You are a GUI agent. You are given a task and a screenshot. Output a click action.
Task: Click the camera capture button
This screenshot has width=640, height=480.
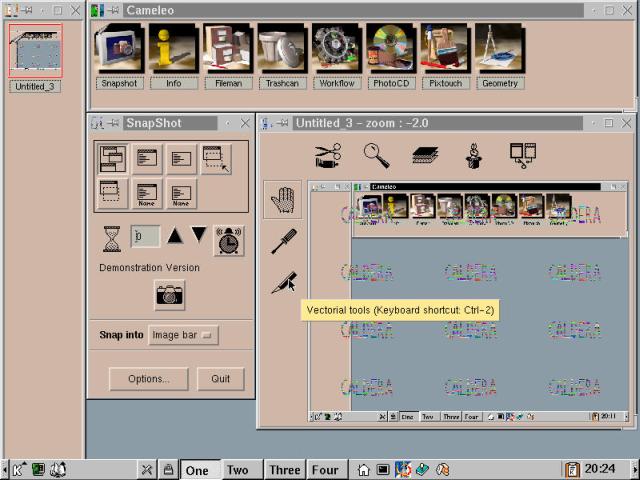click(169, 294)
